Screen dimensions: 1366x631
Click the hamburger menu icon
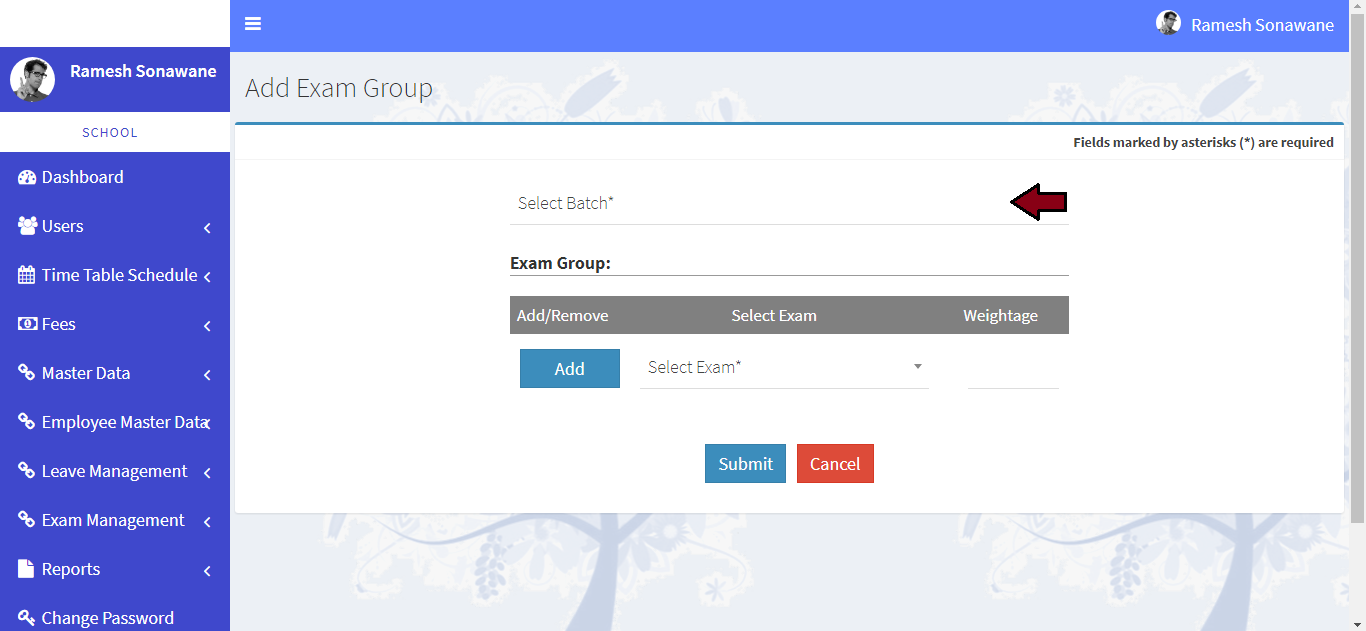pyautogui.click(x=253, y=25)
